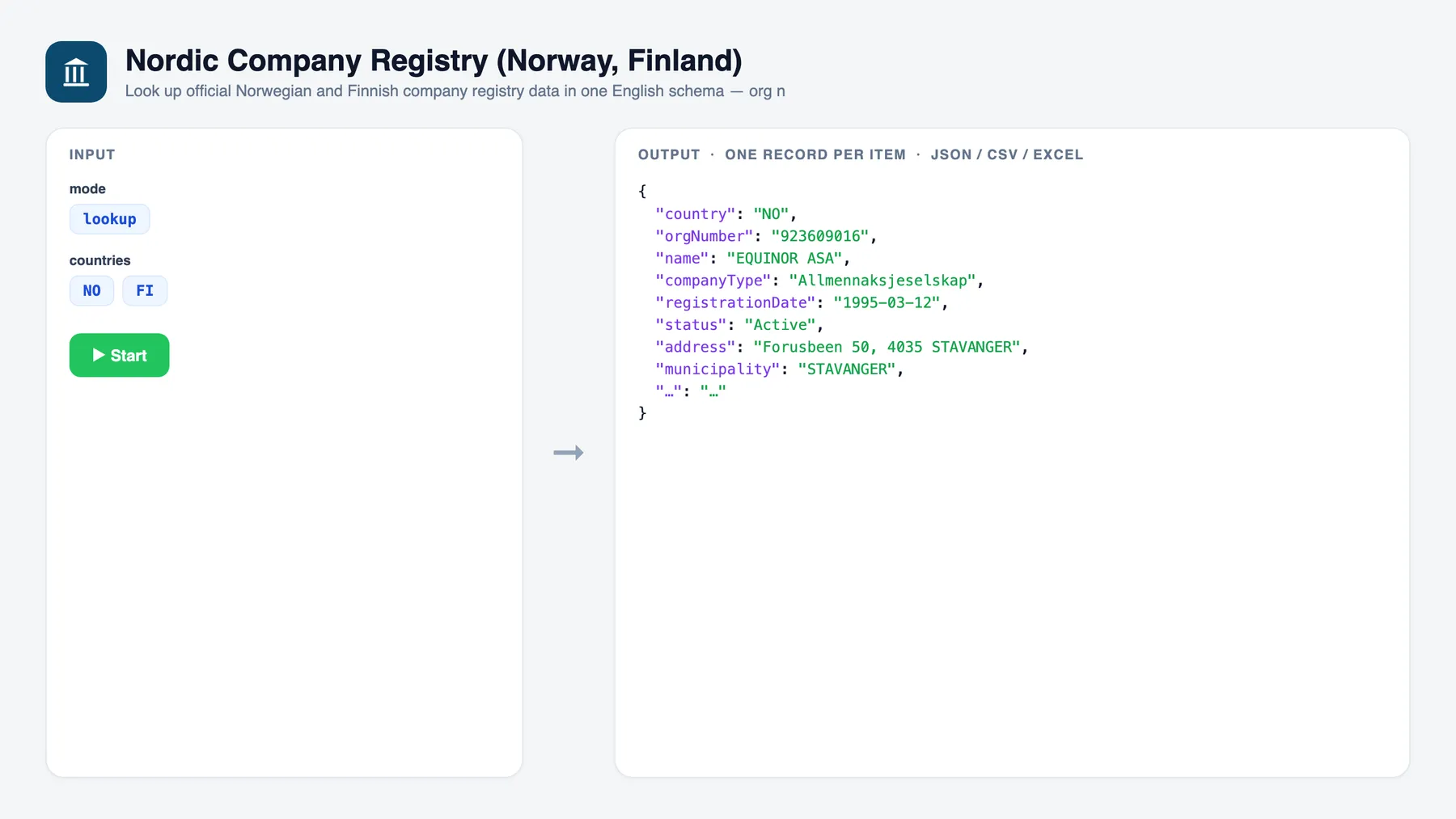Click the ellipsis placeholder JSON line
This screenshot has width=1456, height=819.
tap(691, 391)
